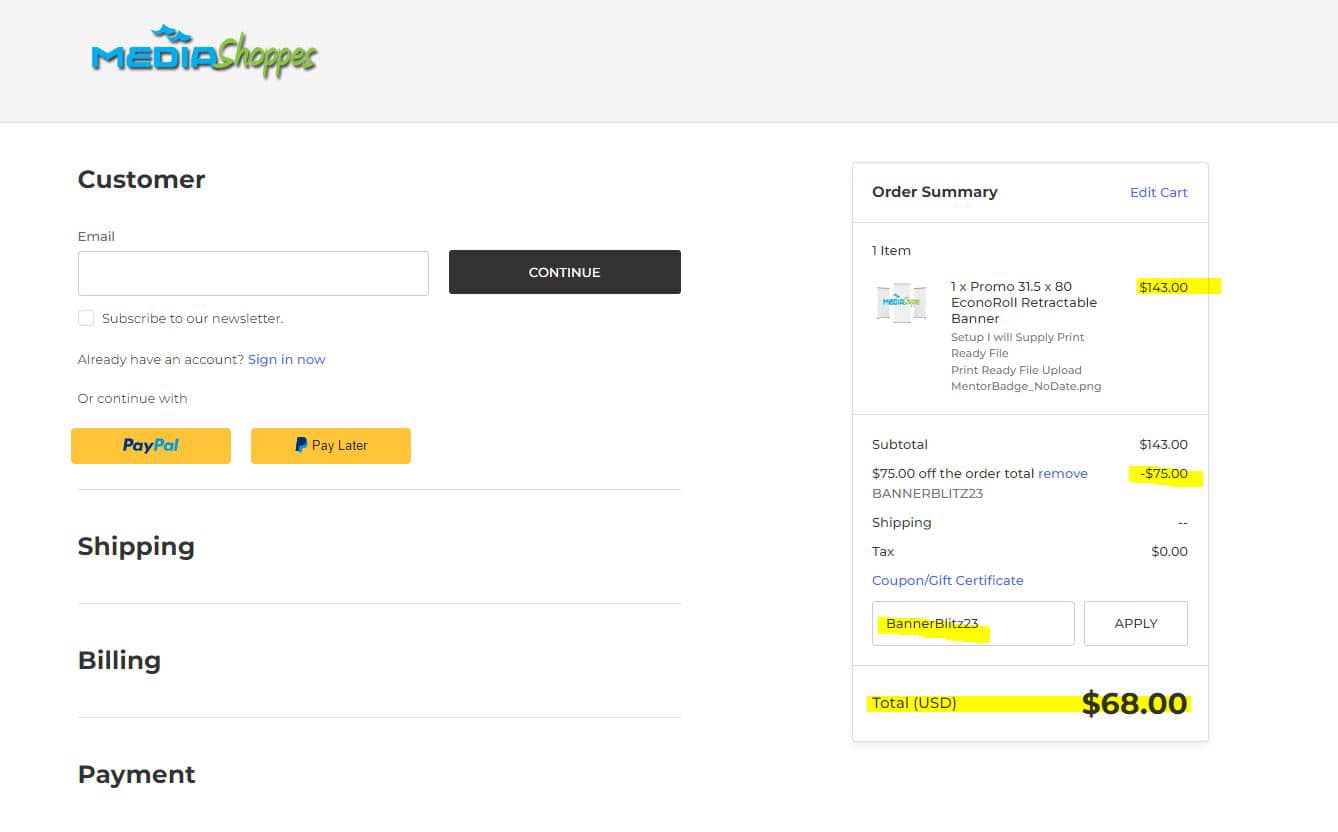1338x832 pixels.
Task: Hit the APPLY coupon button
Action: (x=1135, y=624)
